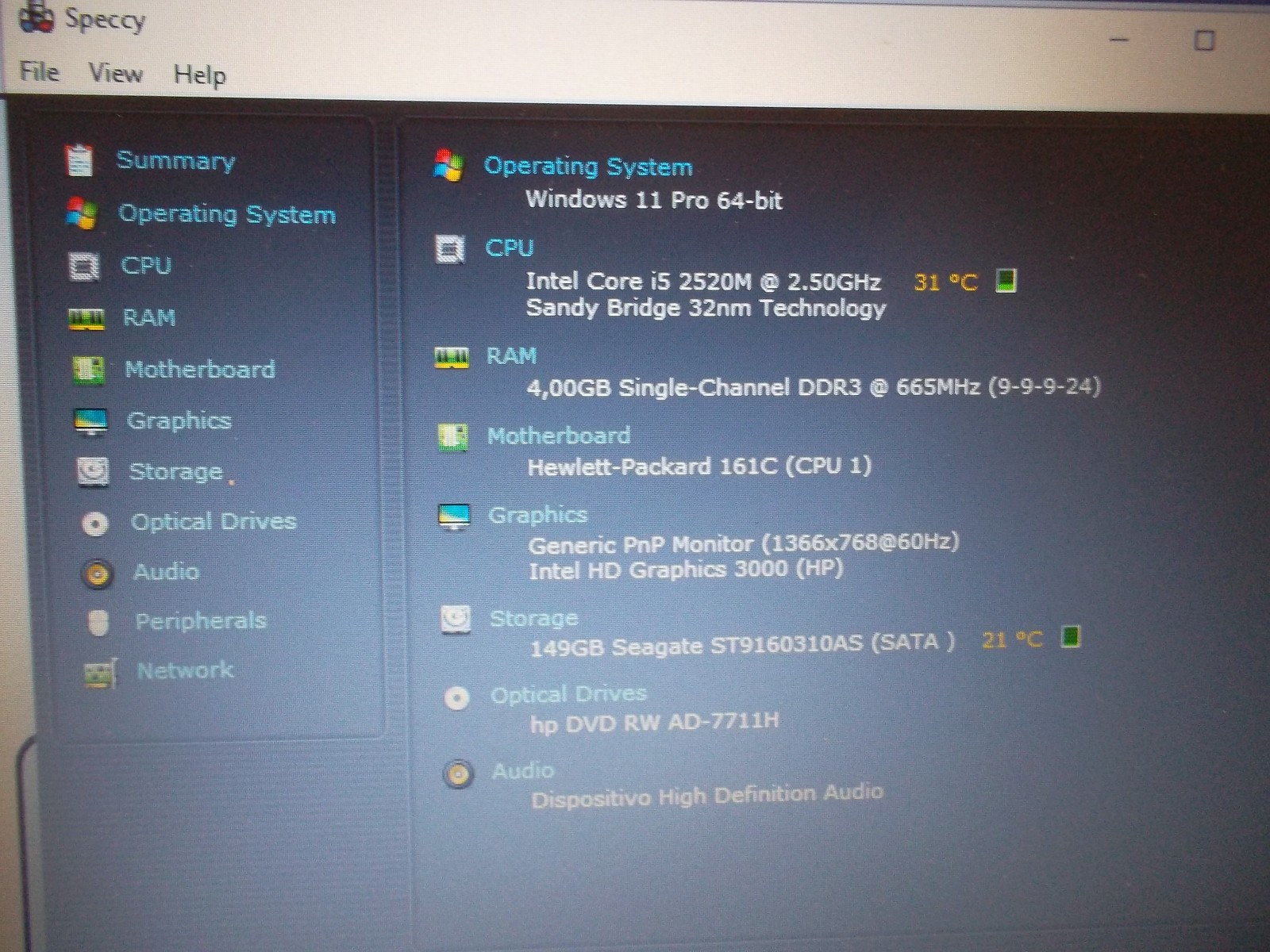Click the Graphics monitor icon in sidebar

click(x=90, y=421)
